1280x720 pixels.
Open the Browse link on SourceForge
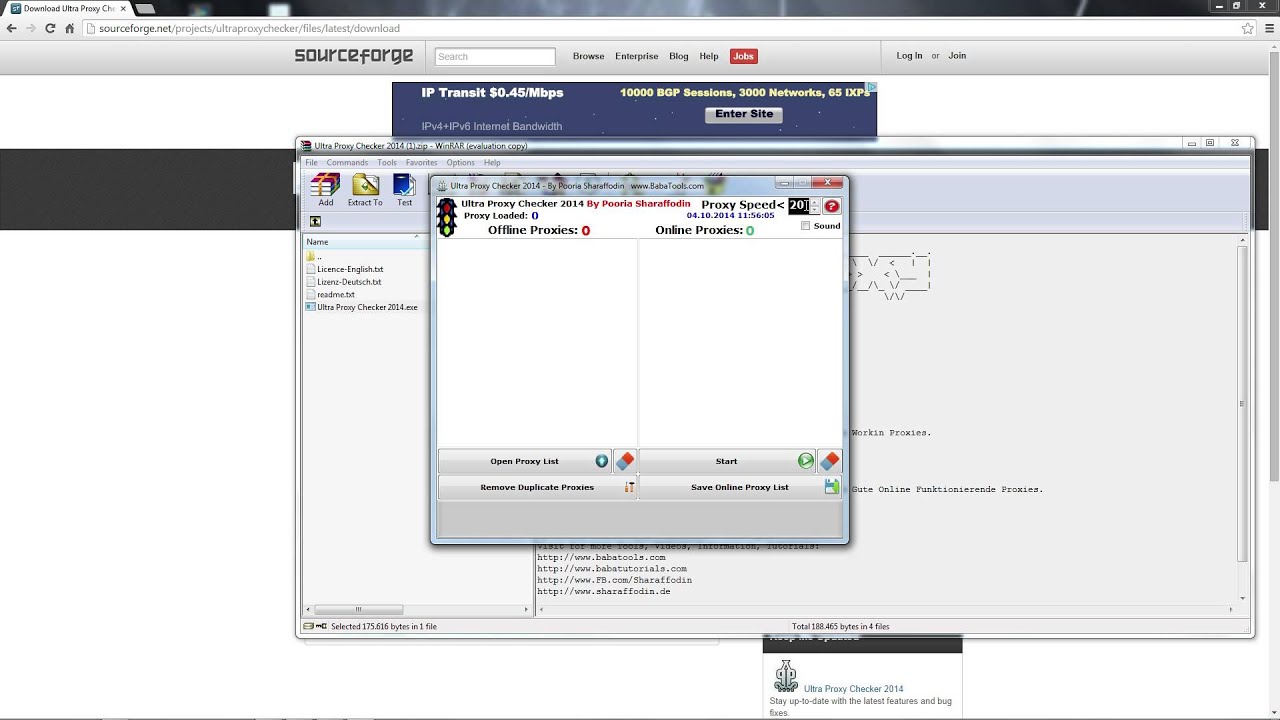[588, 56]
